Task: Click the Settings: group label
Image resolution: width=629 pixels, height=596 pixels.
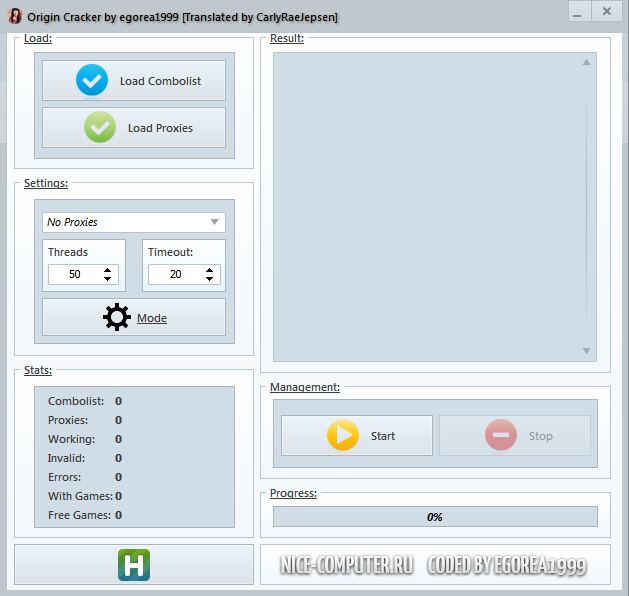Action: (46, 183)
